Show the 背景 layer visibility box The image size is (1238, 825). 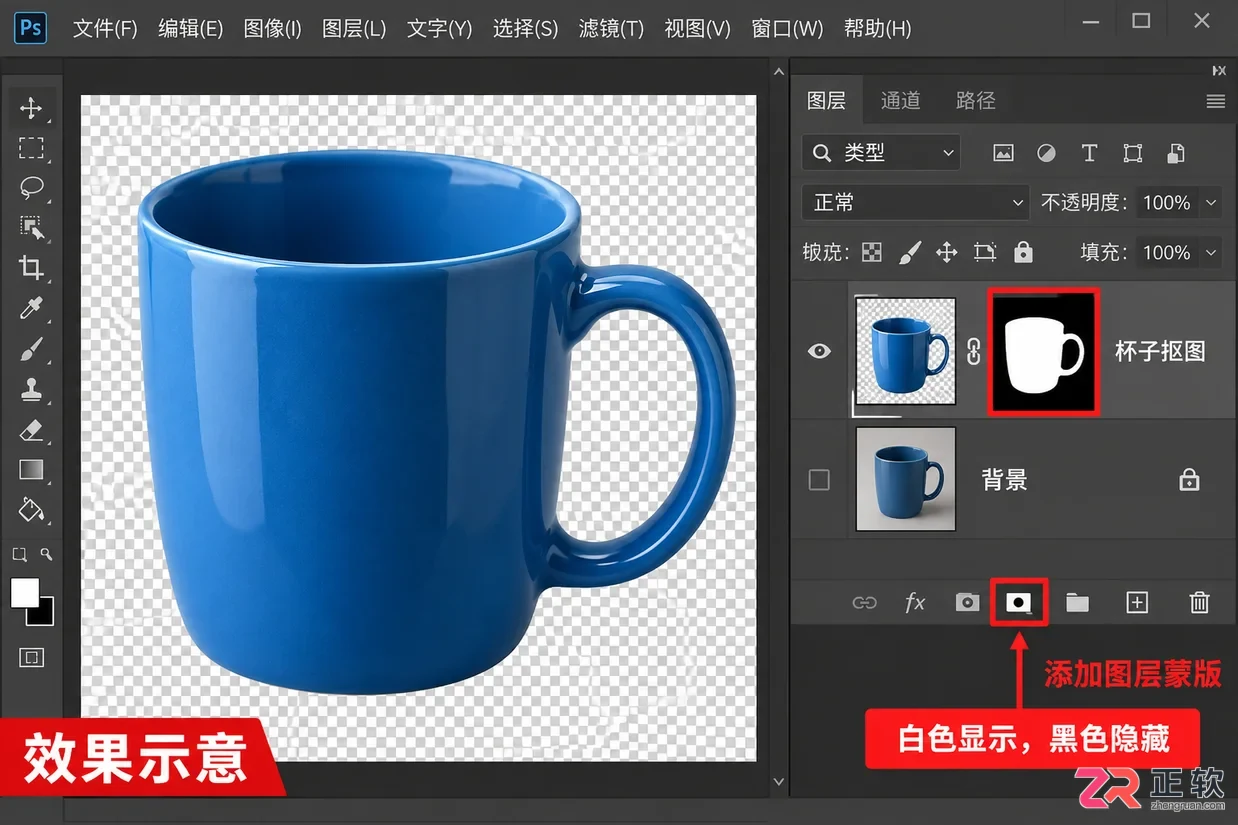(x=819, y=480)
